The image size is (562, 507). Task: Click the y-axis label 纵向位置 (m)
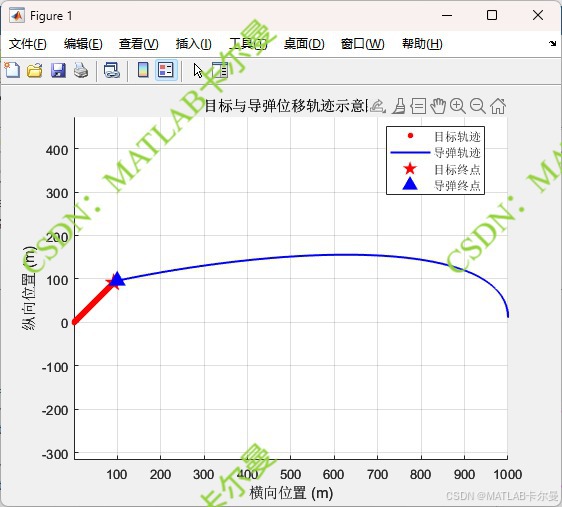tap(29, 288)
